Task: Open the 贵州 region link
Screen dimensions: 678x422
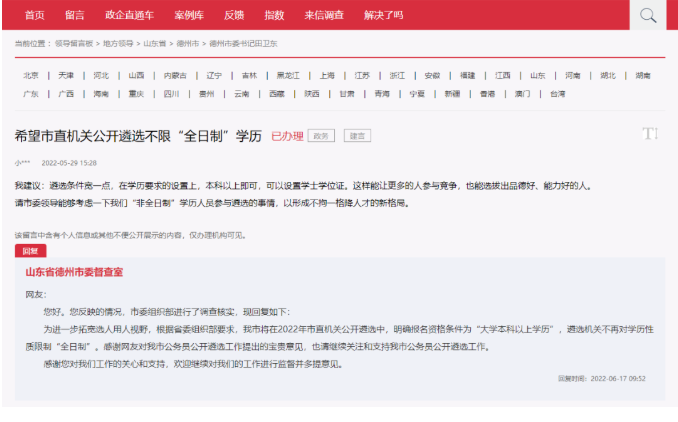Action: click(x=207, y=94)
